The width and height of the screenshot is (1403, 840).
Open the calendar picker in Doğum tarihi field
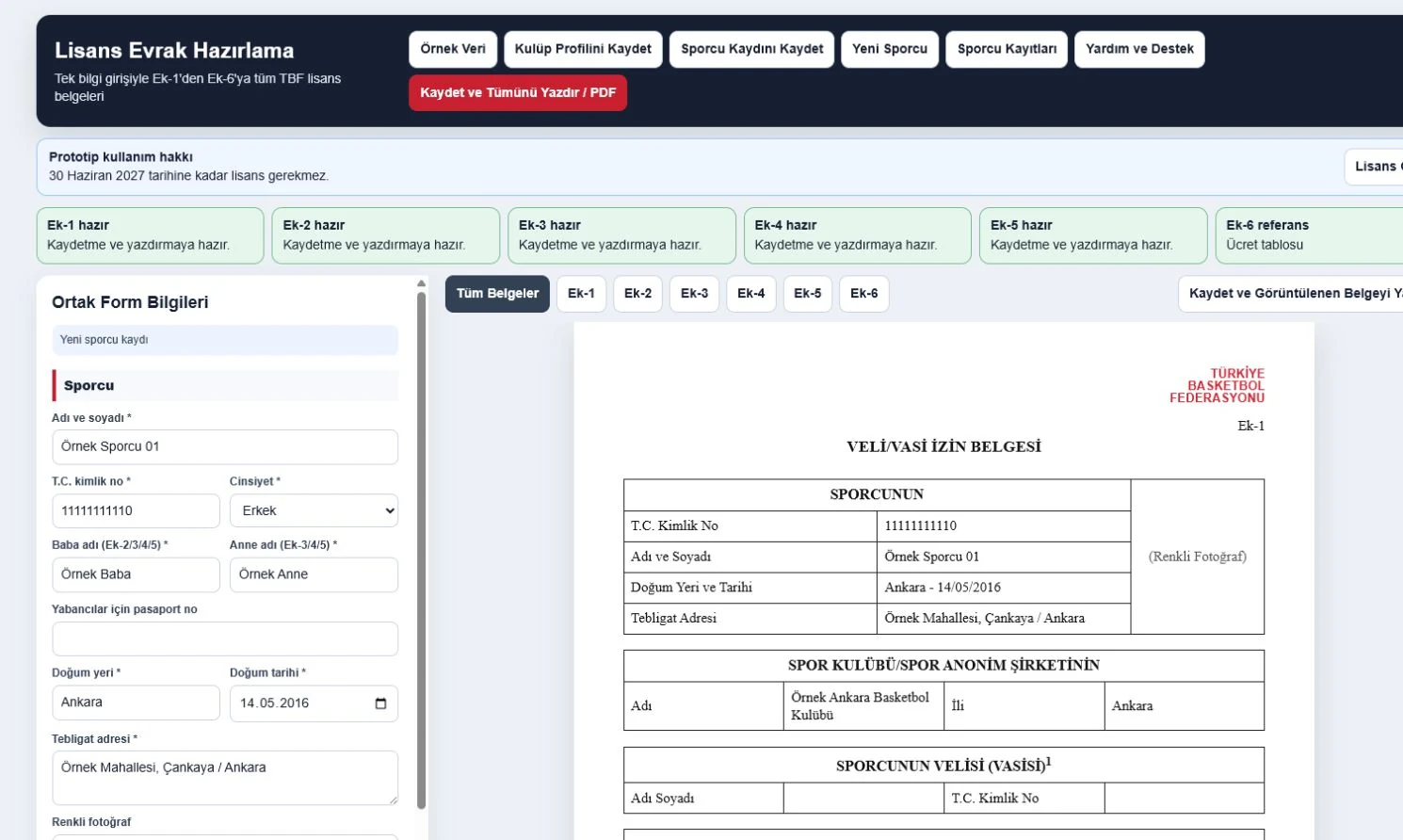click(x=380, y=703)
